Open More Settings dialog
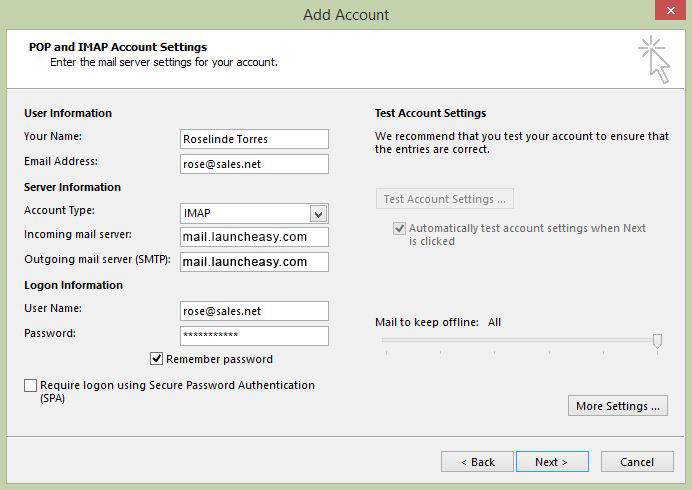Viewport: 692px width, 490px height. (618, 406)
